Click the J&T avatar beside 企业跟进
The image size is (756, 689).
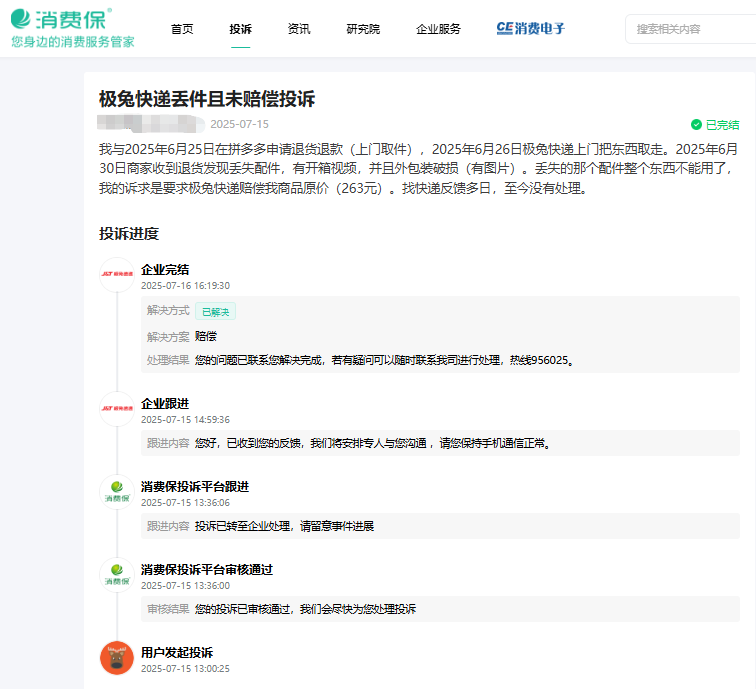[x=117, y=409]
